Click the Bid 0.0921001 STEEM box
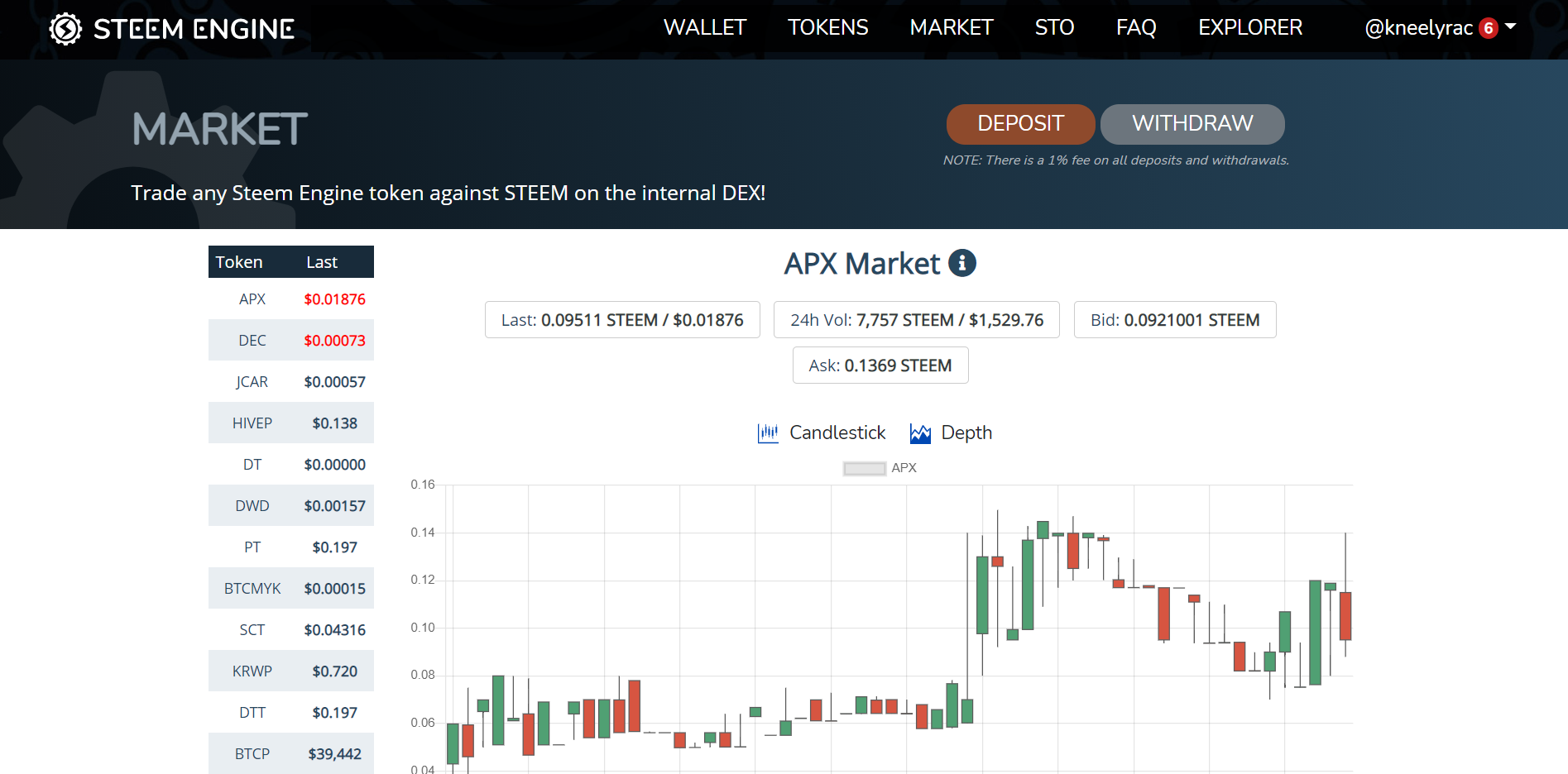This screenshot has width=1568, height=774. pyautogui.click(x=1175, y=320)
